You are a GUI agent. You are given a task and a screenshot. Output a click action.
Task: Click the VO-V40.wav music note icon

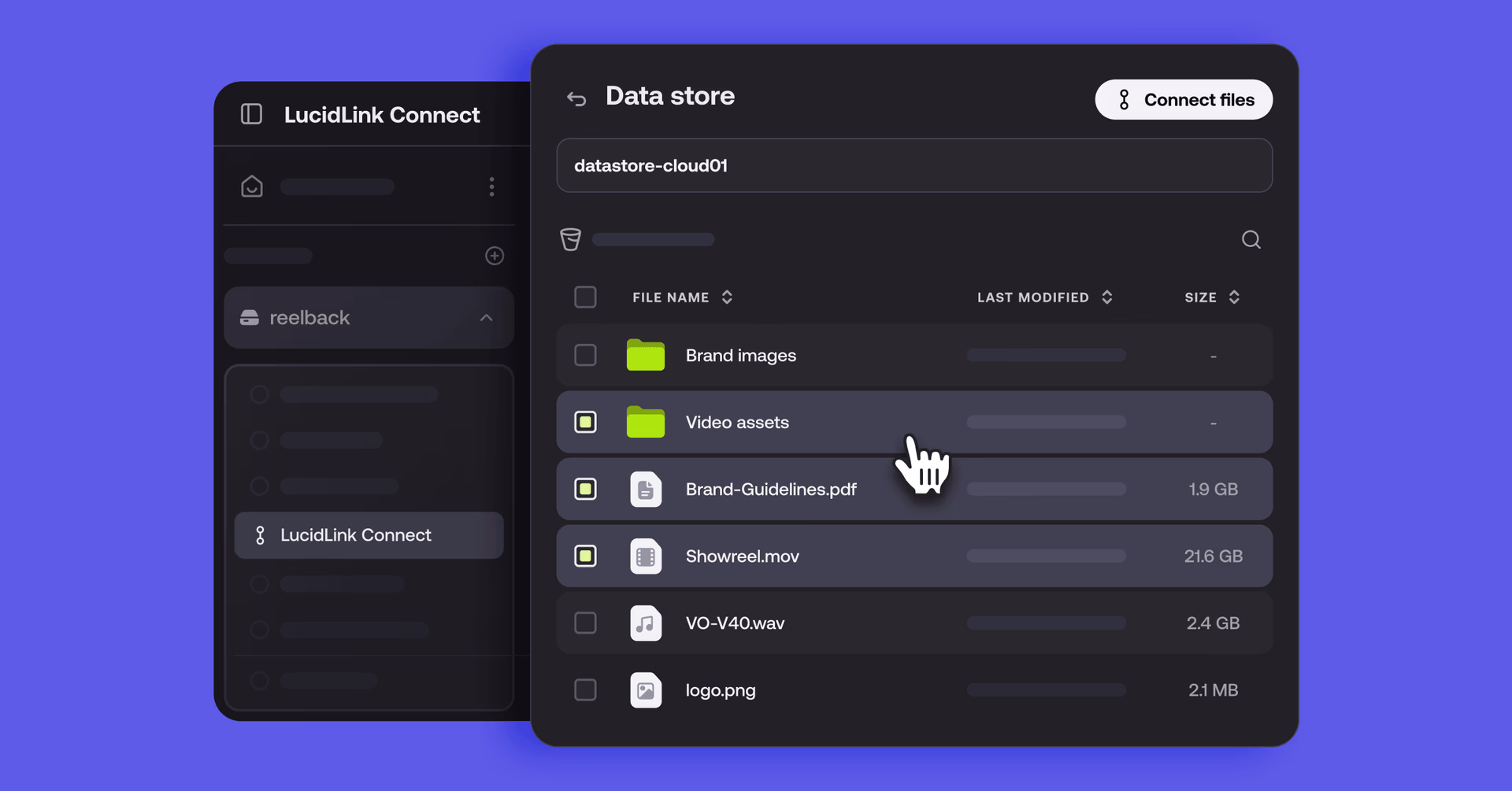coord(646,623)
